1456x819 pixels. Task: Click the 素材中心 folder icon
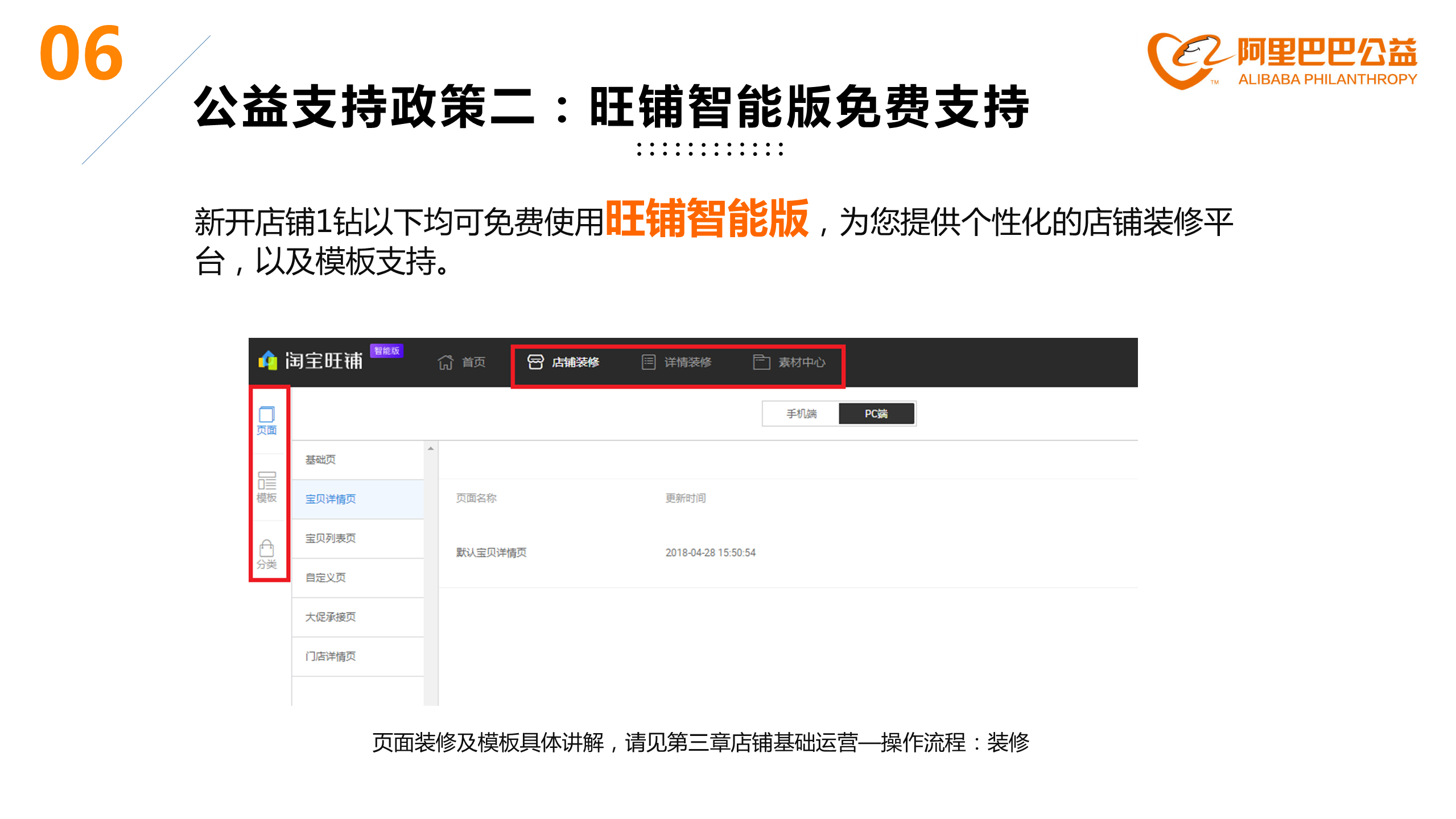point(761,362)
